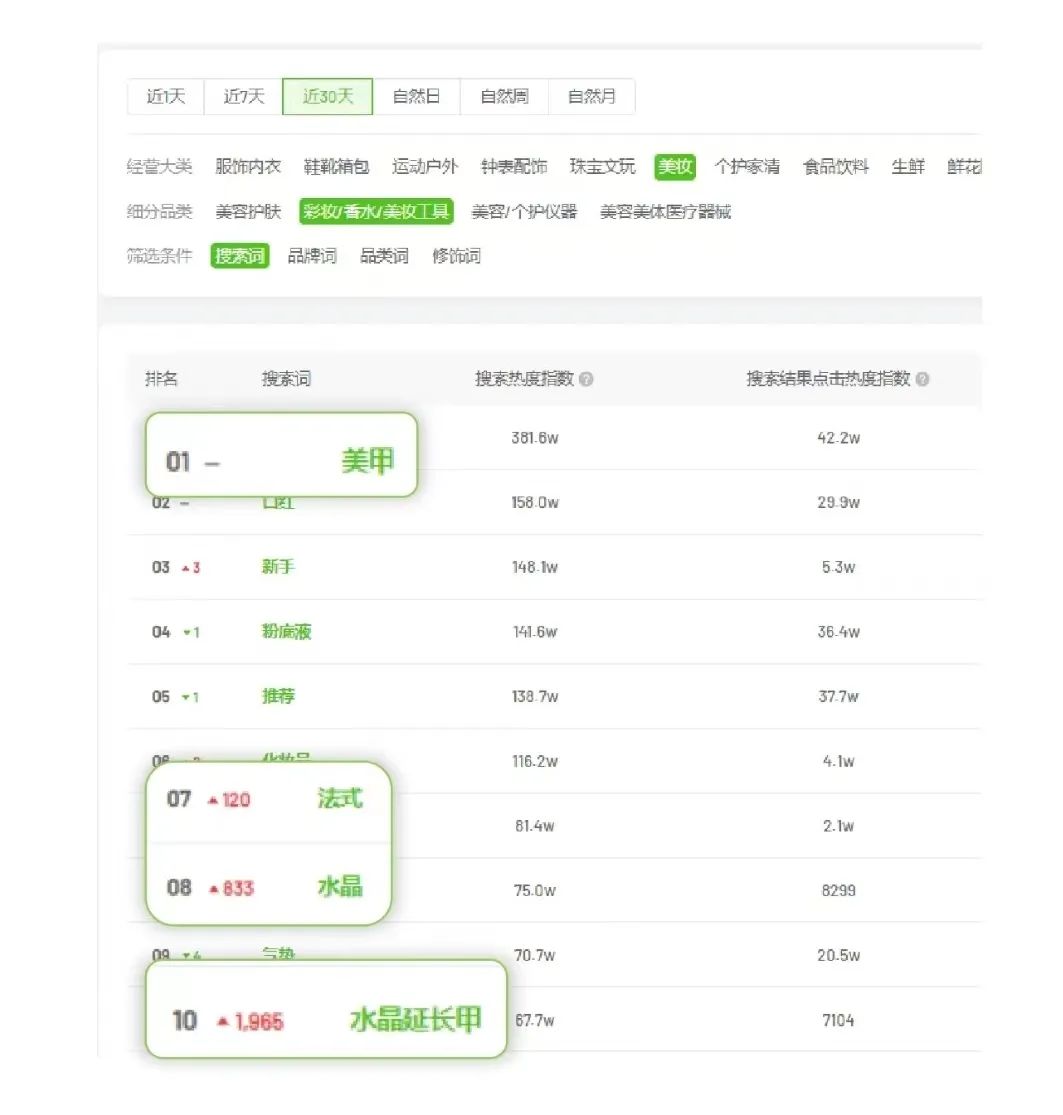The width and height of the screenshot is (1063, 1115).
Task: Pick the 美容/个护仪器 subcategory
Action: click(524, 211)
